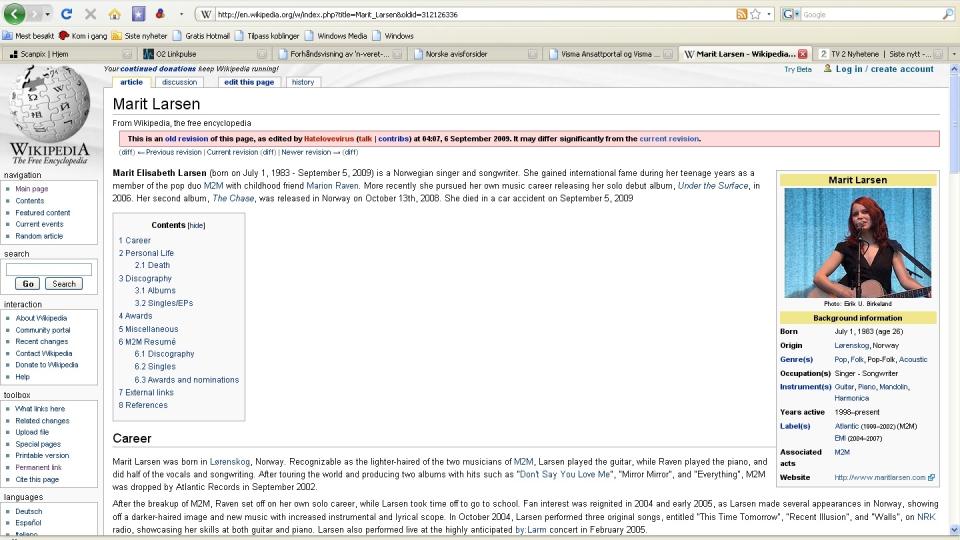Switch language to Deutsch
The height and width of the screenshot is (540, 960).
(29, 511)
